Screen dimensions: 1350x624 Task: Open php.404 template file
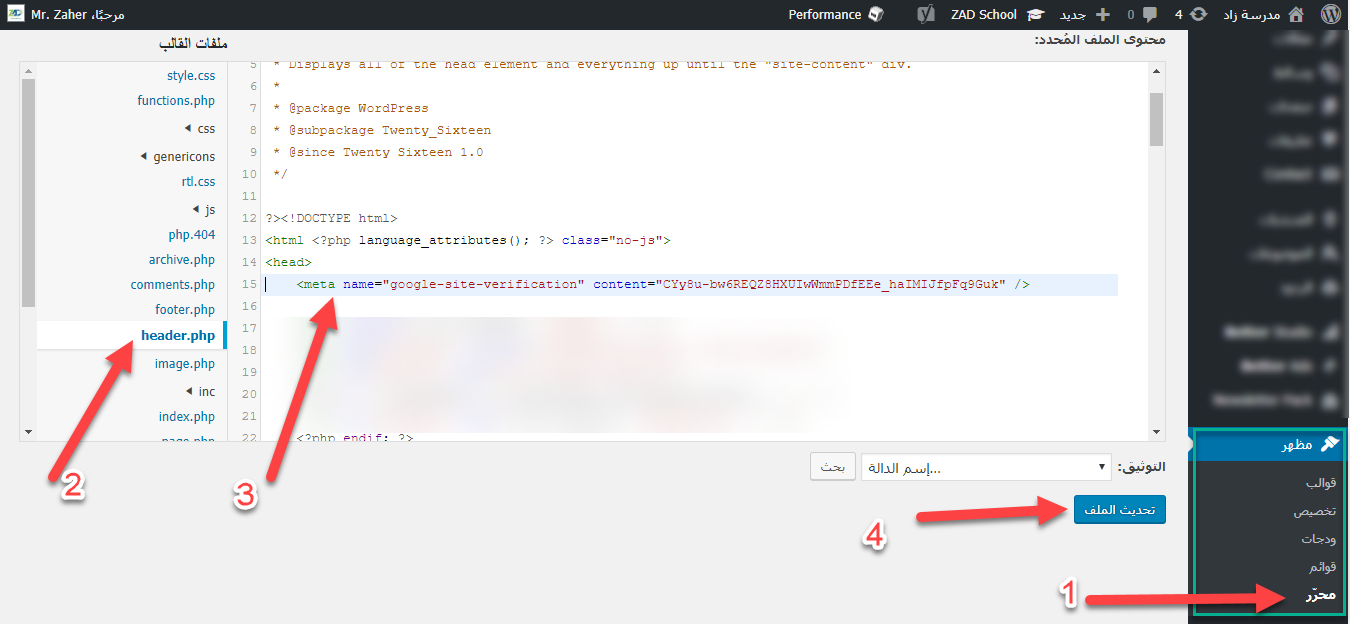pyautogui.click(x=192, y=234)
